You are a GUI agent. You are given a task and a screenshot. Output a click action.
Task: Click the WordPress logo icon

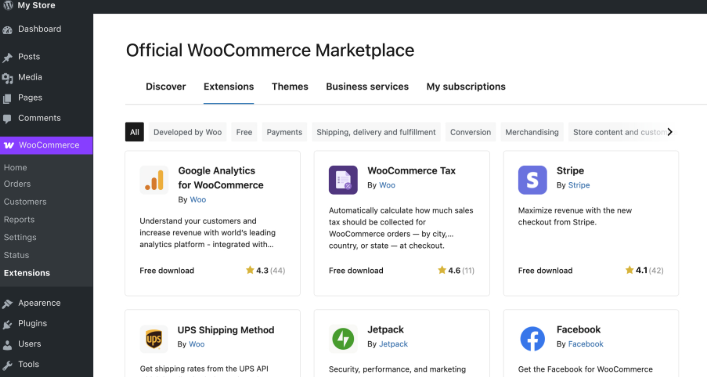pyautogui.click(x=8, y=5)
